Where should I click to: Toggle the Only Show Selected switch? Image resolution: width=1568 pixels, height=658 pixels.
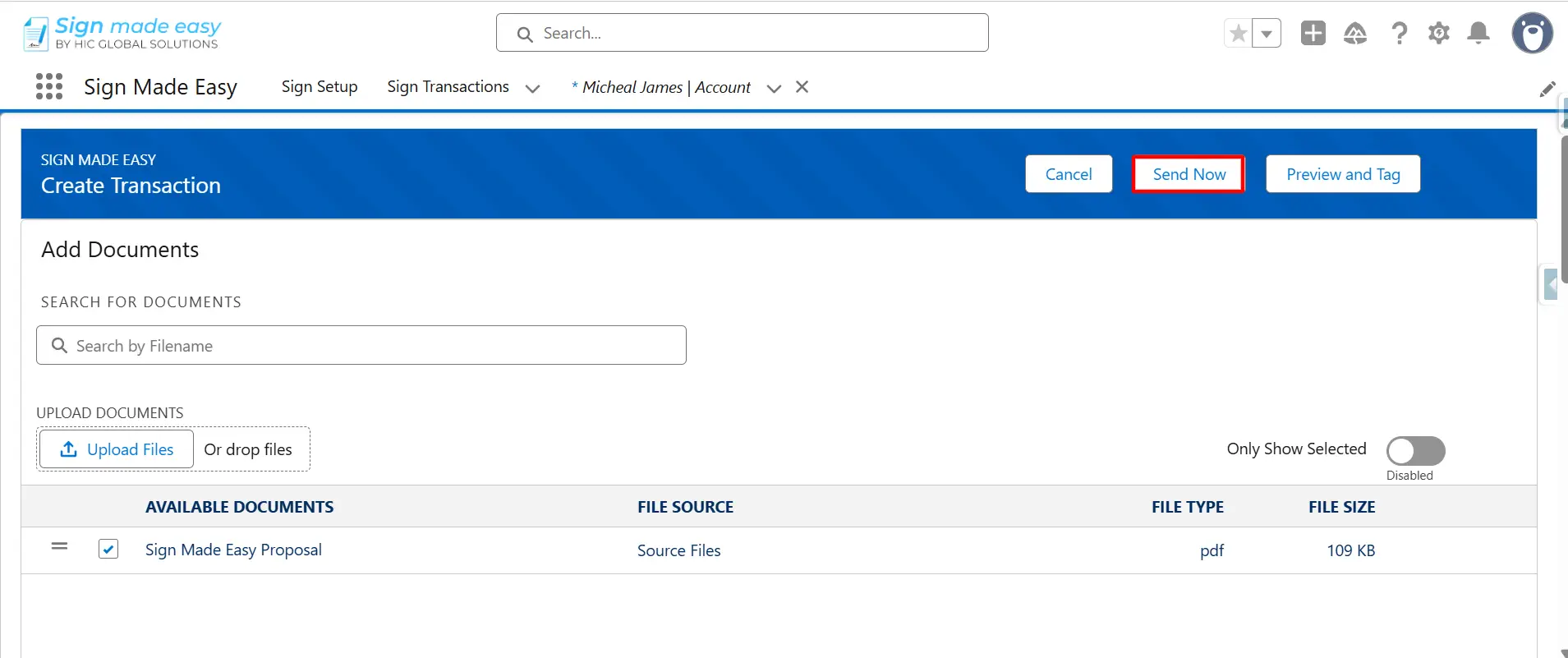click(x=1416, y=450)
